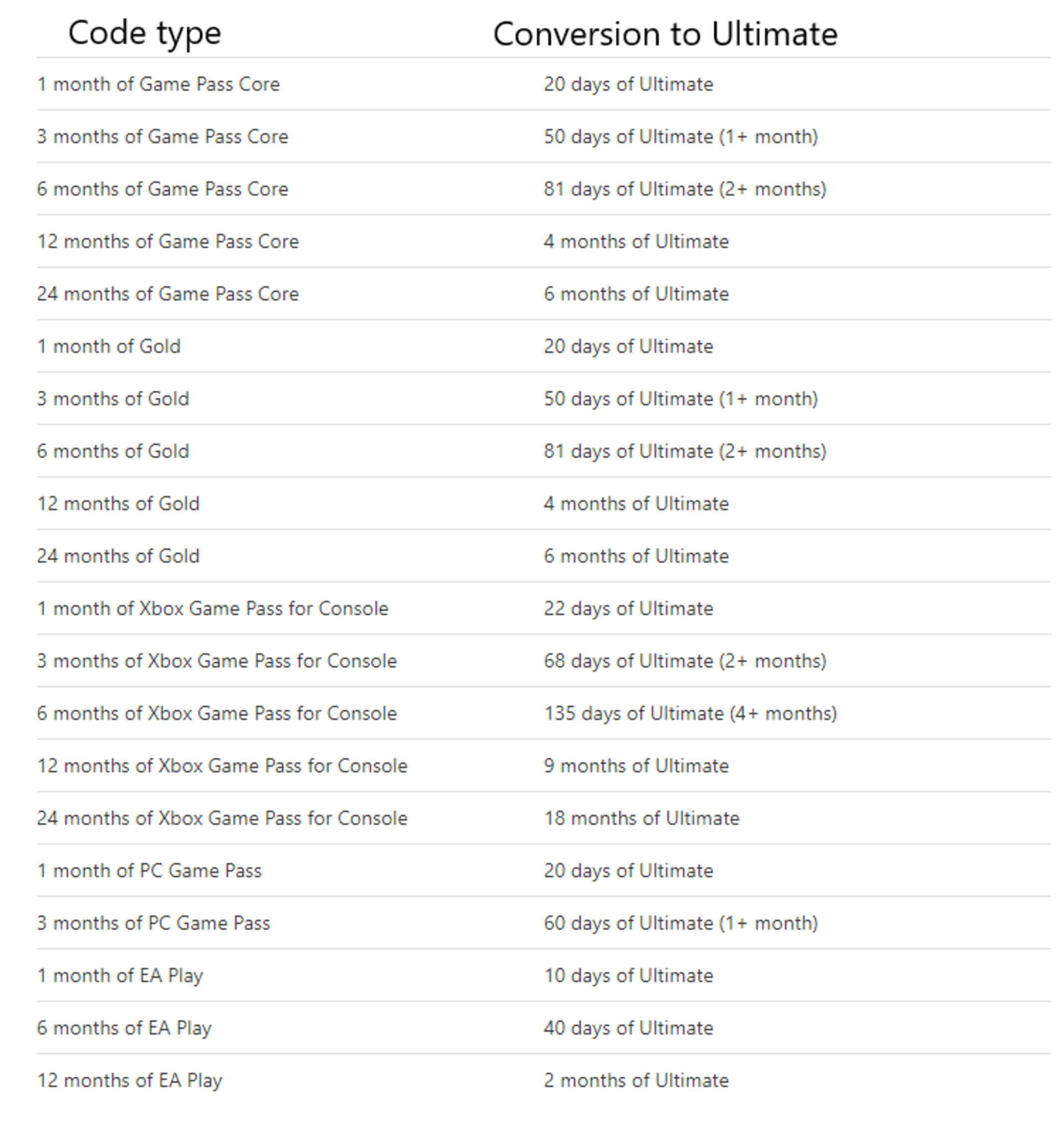Click the '1 month of EA Play' row
The height and width of the screenshot is (1121, 1064).
pos(532,970)
